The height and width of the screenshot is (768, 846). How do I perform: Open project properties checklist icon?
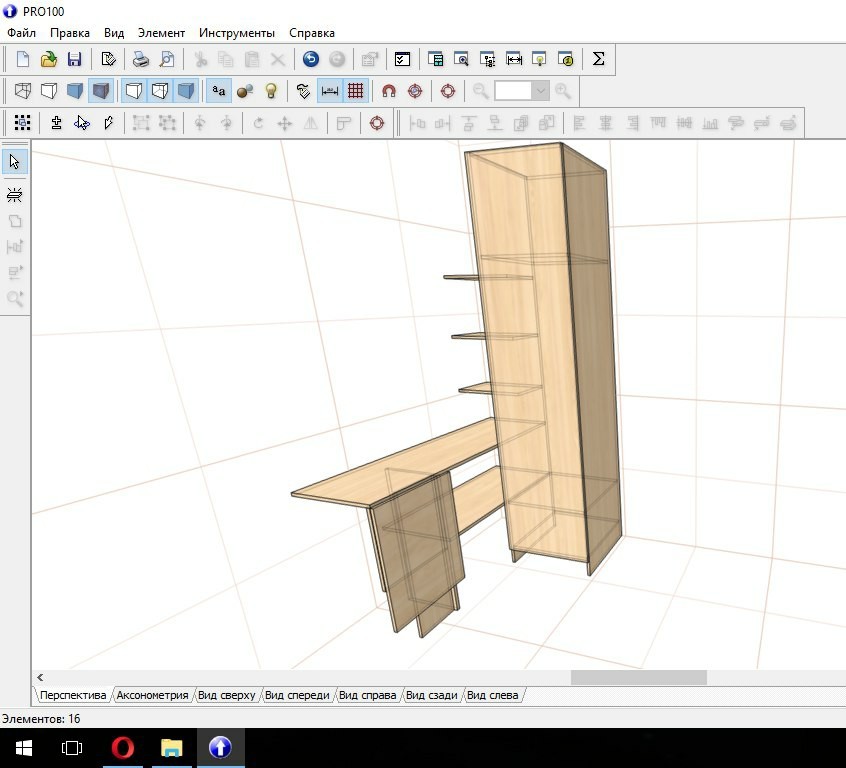(402, 59)
